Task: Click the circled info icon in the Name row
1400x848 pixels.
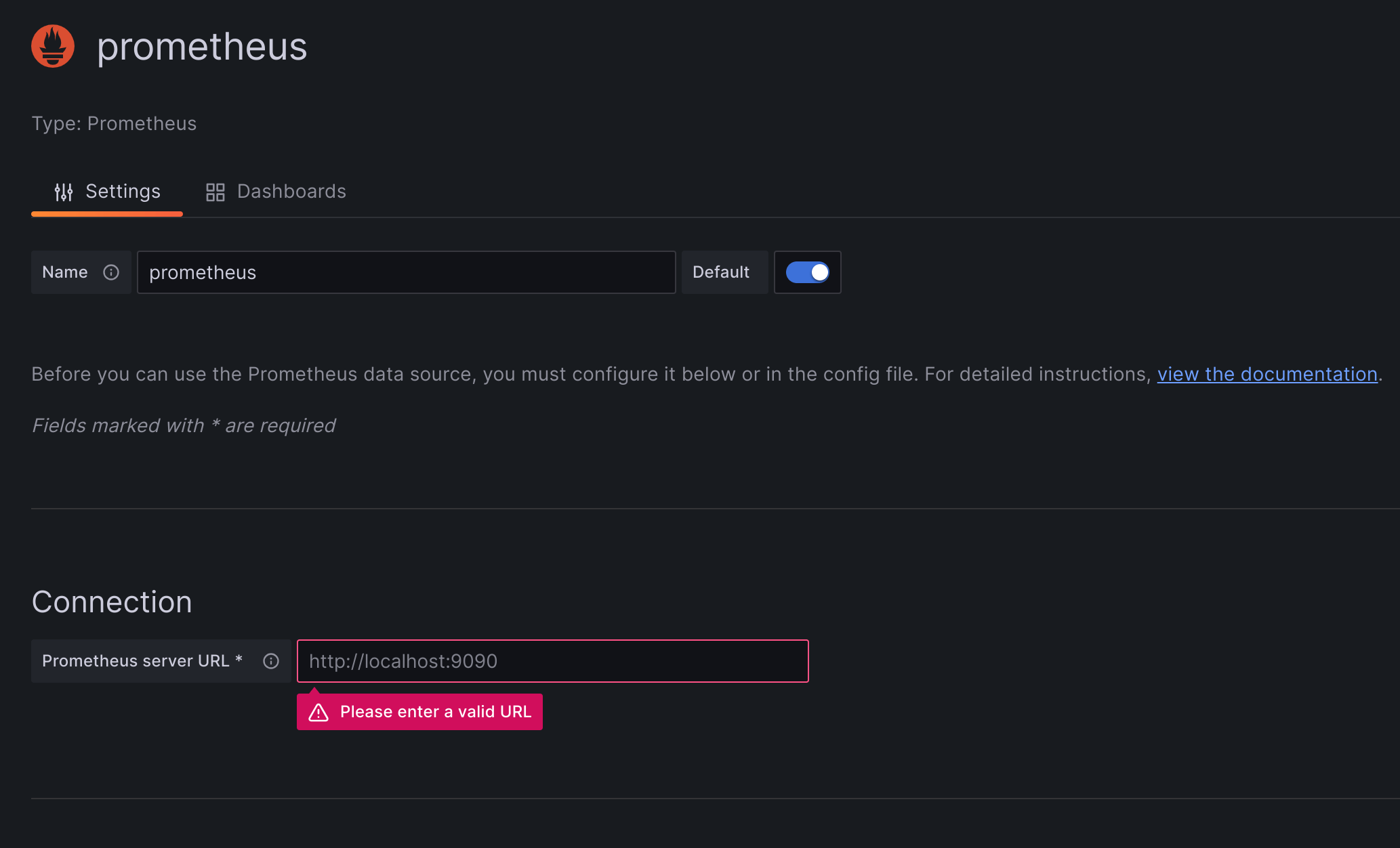Action: [111, 272]
